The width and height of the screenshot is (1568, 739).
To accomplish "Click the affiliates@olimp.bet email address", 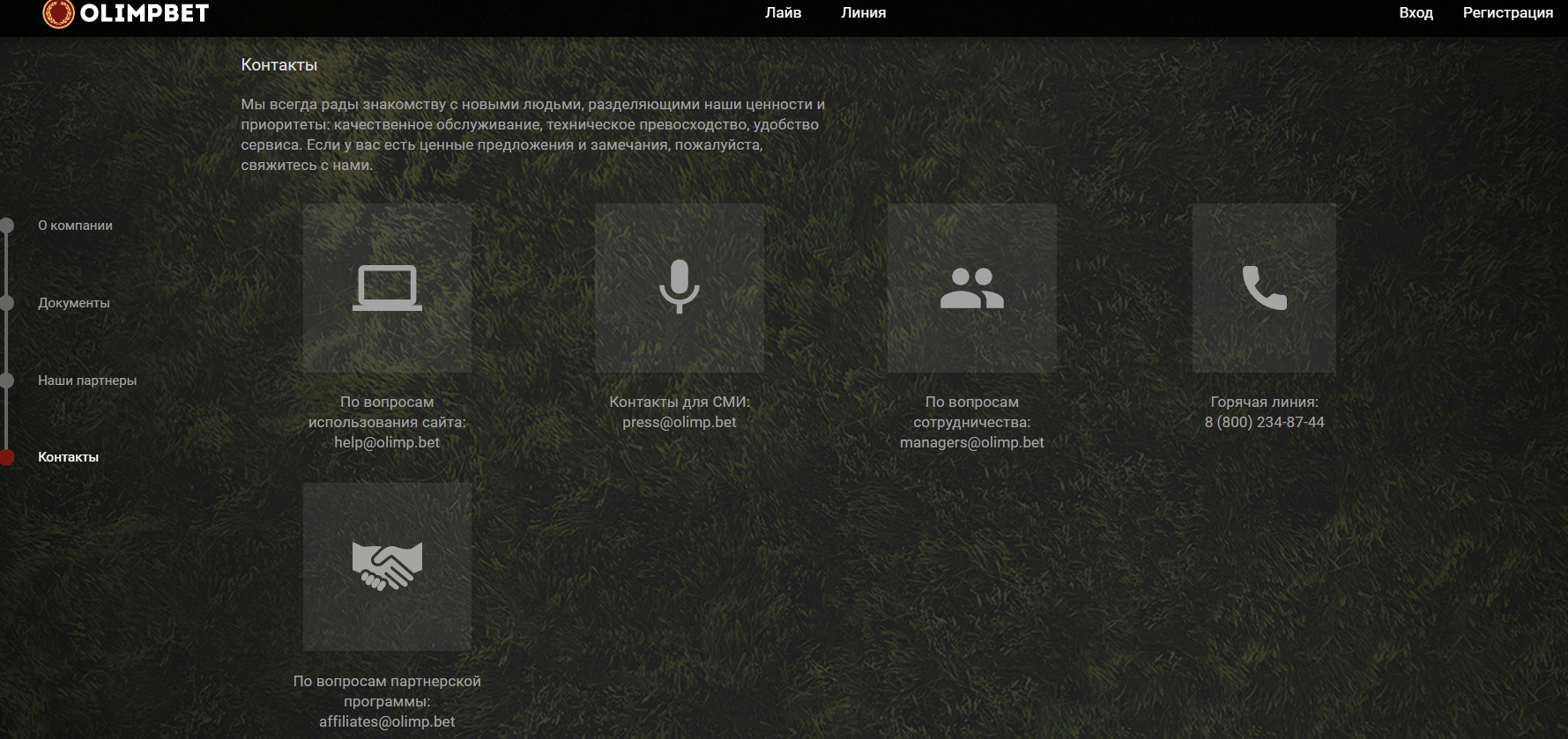I will point(387,721).
